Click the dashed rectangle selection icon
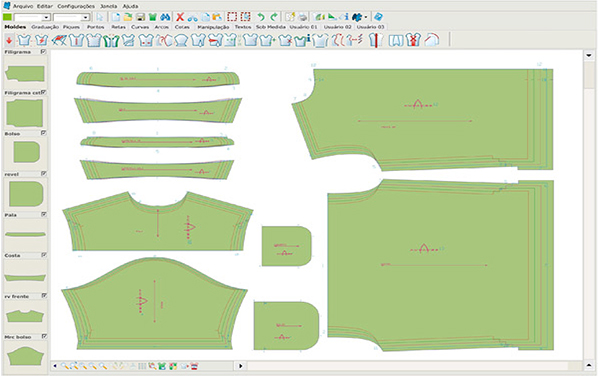Viewport: 600px width, 378px height. 232,17
